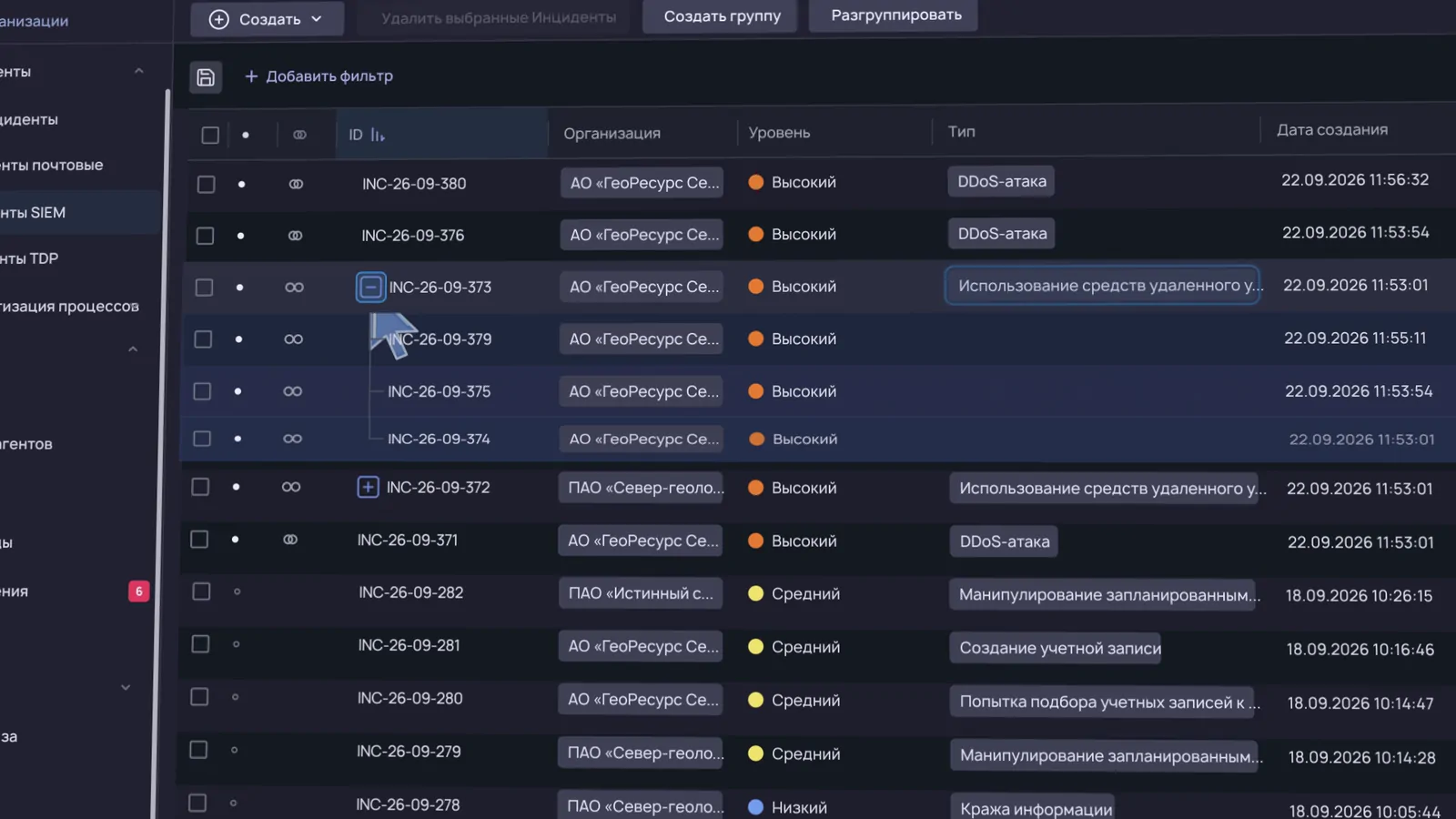1456x819 pixels.
Task: Click the red badge showing 6
Action: click(x=138, y=591)
